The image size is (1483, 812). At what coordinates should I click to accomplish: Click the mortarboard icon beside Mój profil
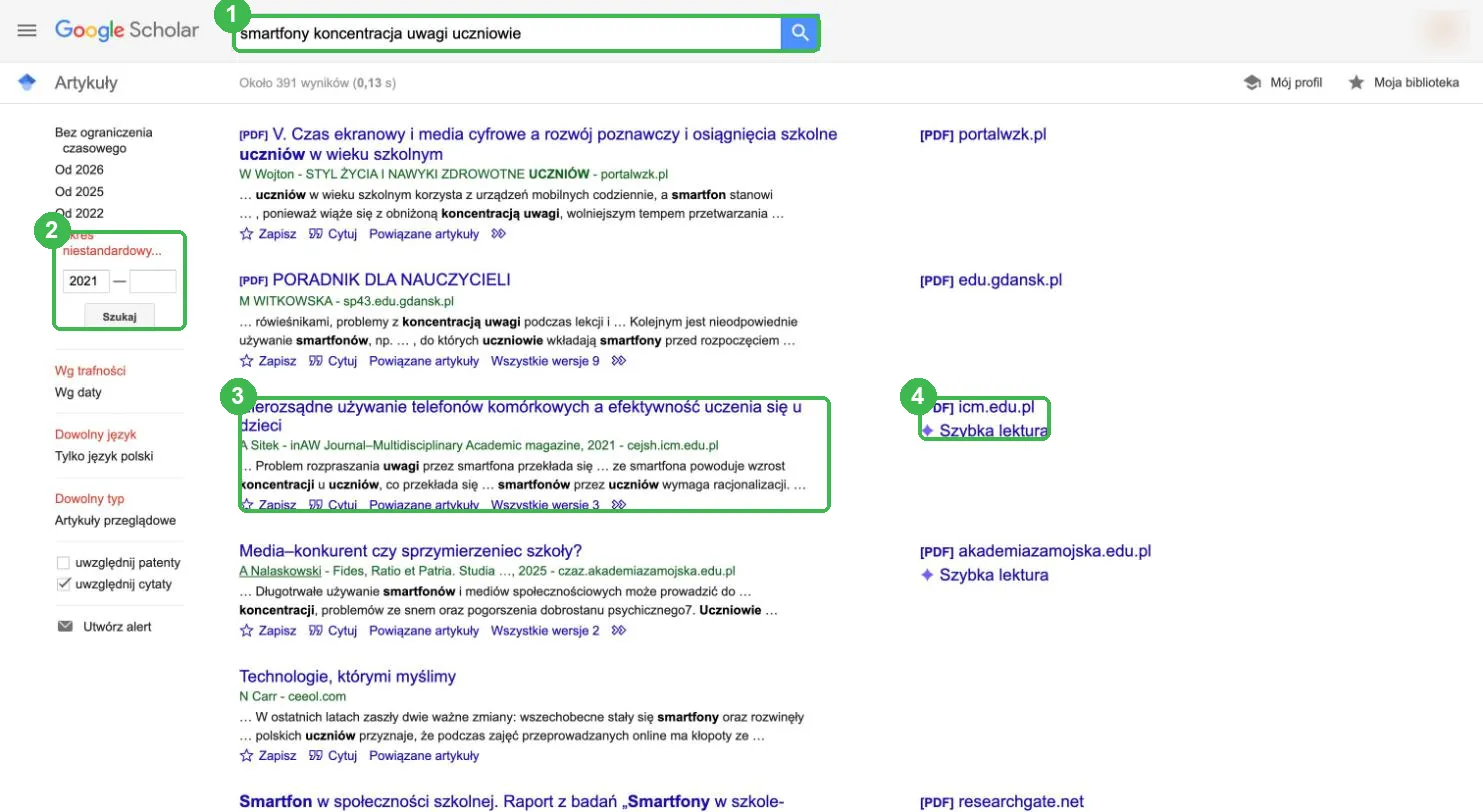1252,82
